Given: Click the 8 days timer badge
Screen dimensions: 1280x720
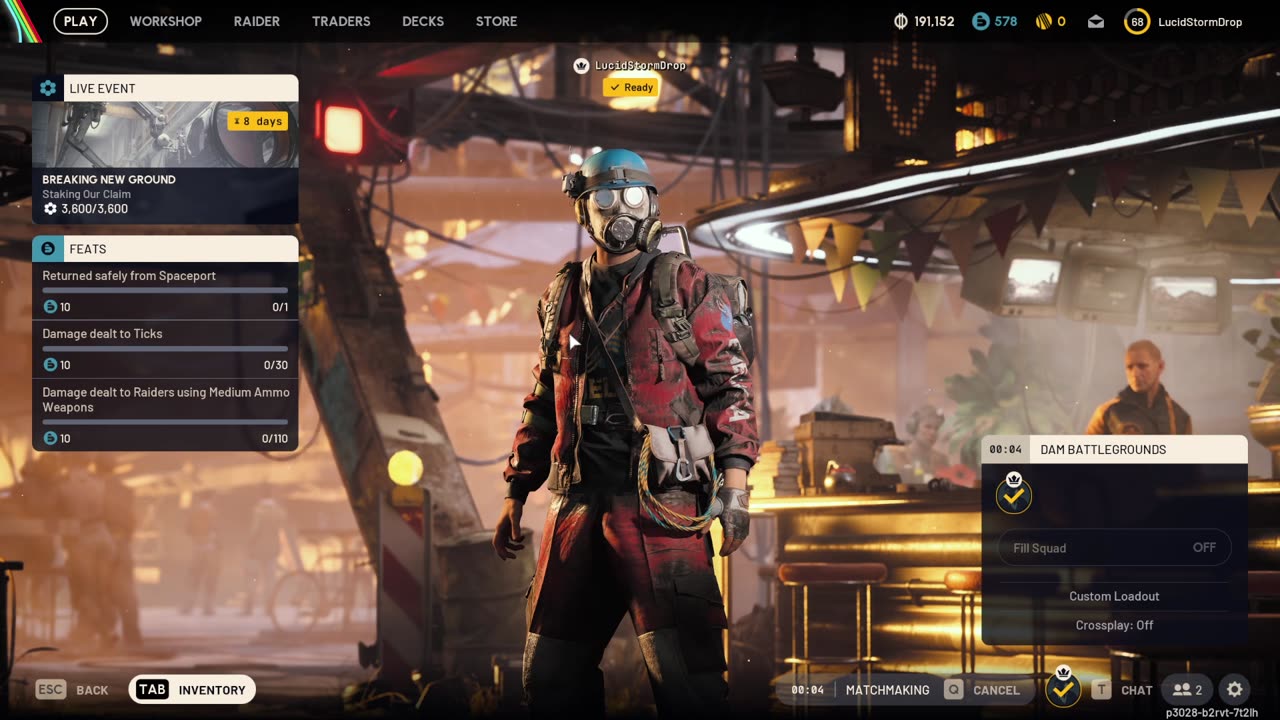Looking at the screenshot, I should (x=258, y=121).
